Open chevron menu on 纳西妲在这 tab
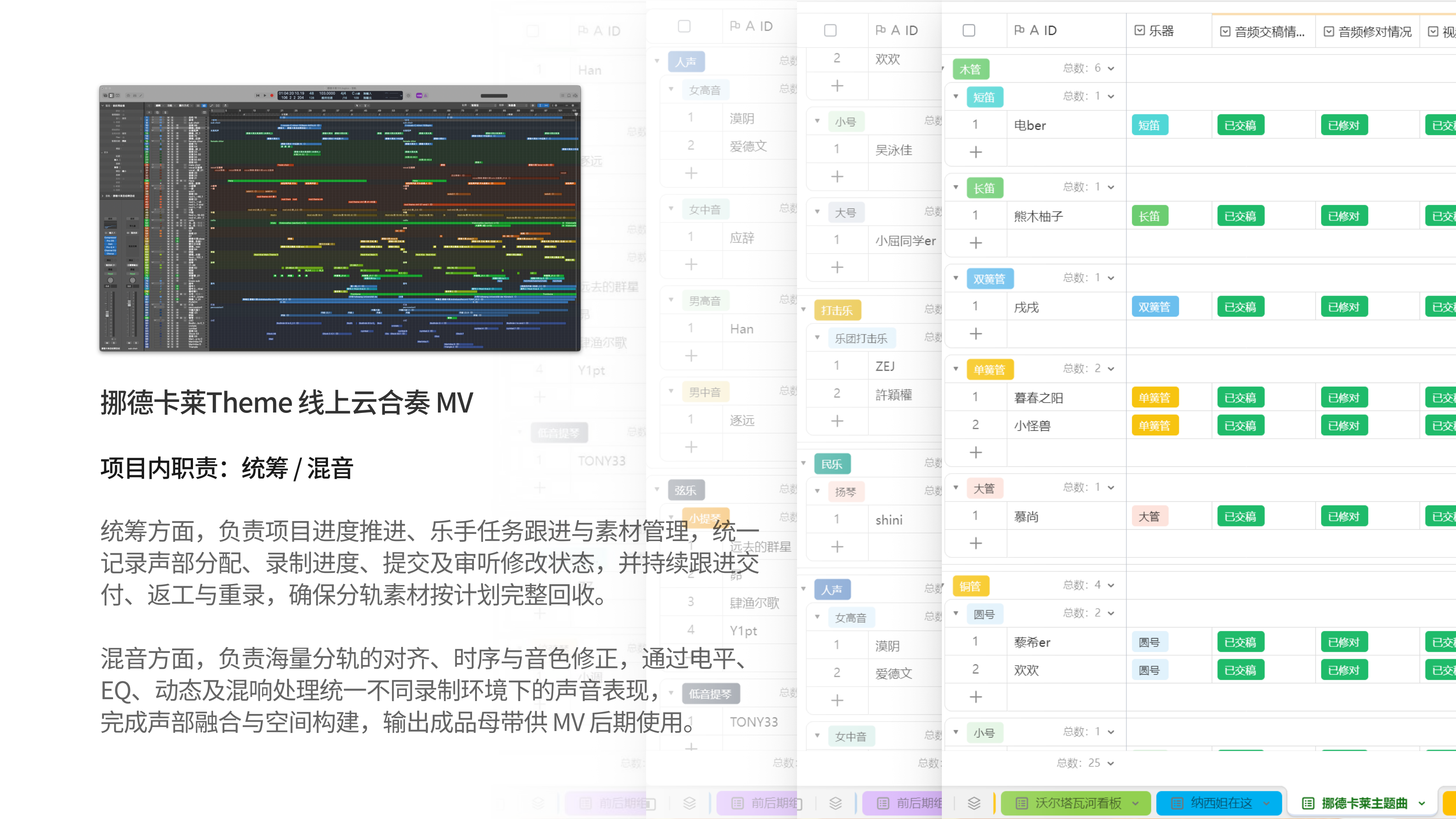The width and height of the screenshot is (1456, 819). point(1267,803)
